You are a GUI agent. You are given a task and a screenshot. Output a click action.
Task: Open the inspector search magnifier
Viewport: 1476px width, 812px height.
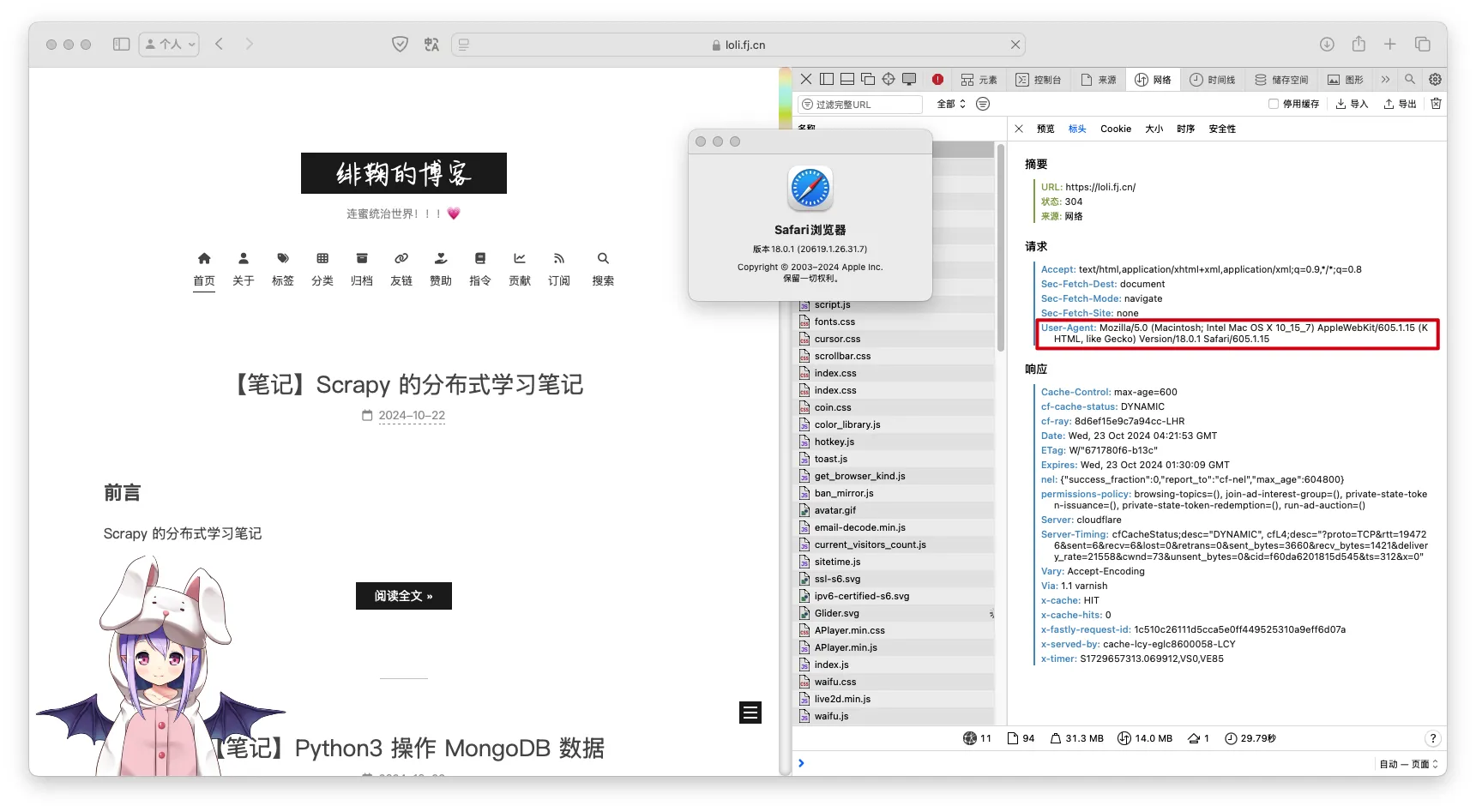(1410, 80)
